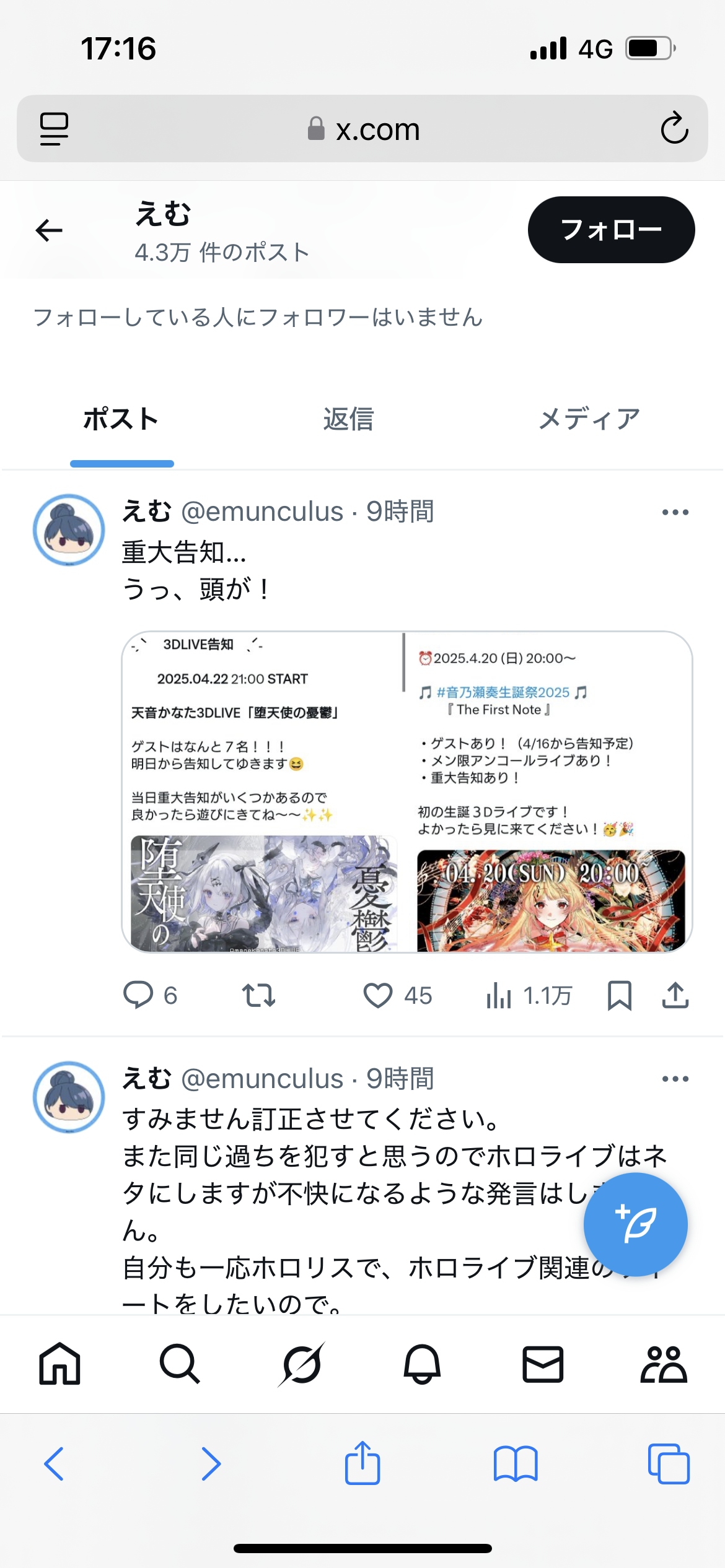Screen dimensions: 725x1568
Task: Like the first post with 45 likes
Action: click(x=377, y=995)
